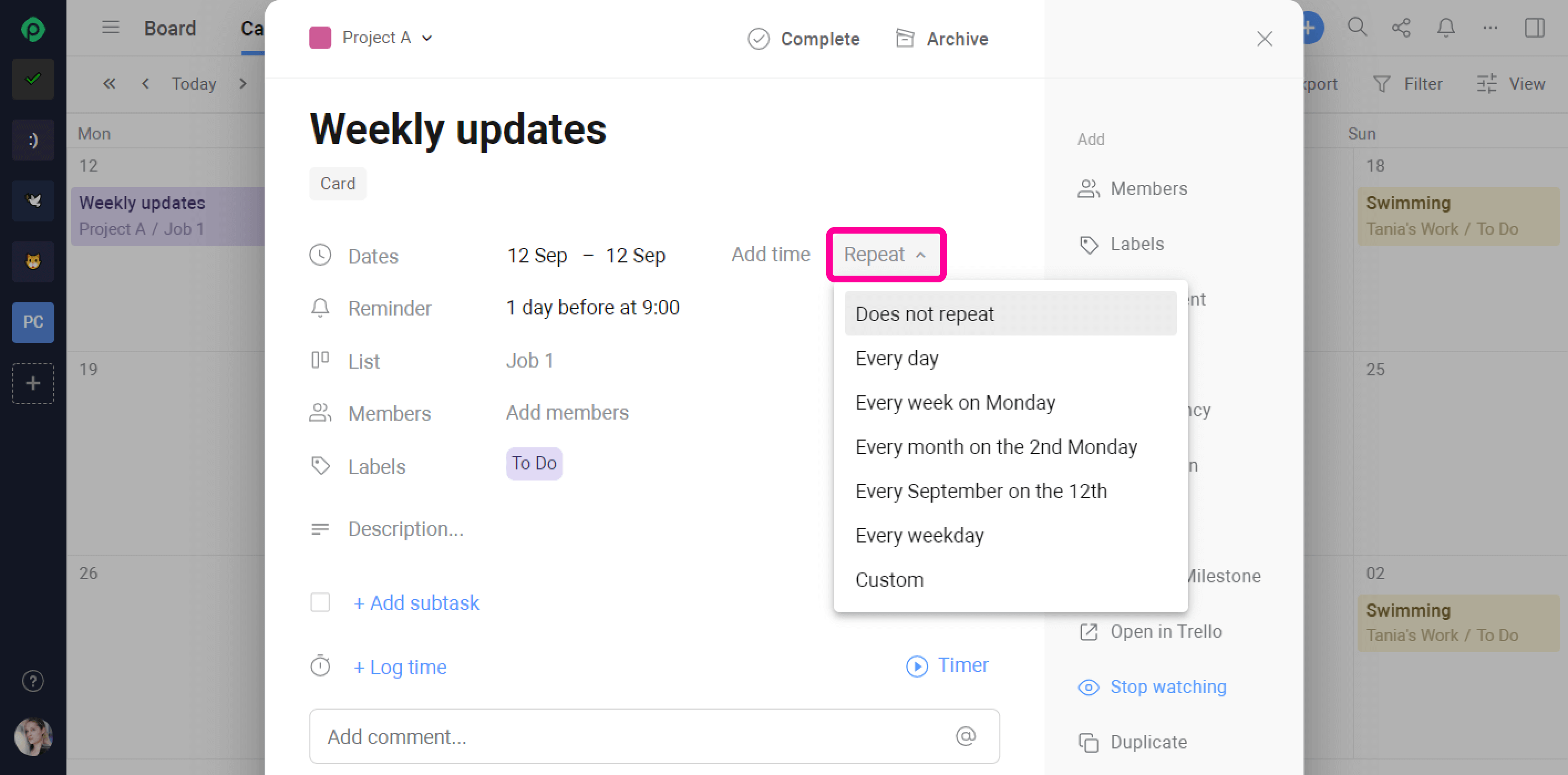The image size is (1568, 775).
Task: Mark card as Complete
Action: pos(803,39)
